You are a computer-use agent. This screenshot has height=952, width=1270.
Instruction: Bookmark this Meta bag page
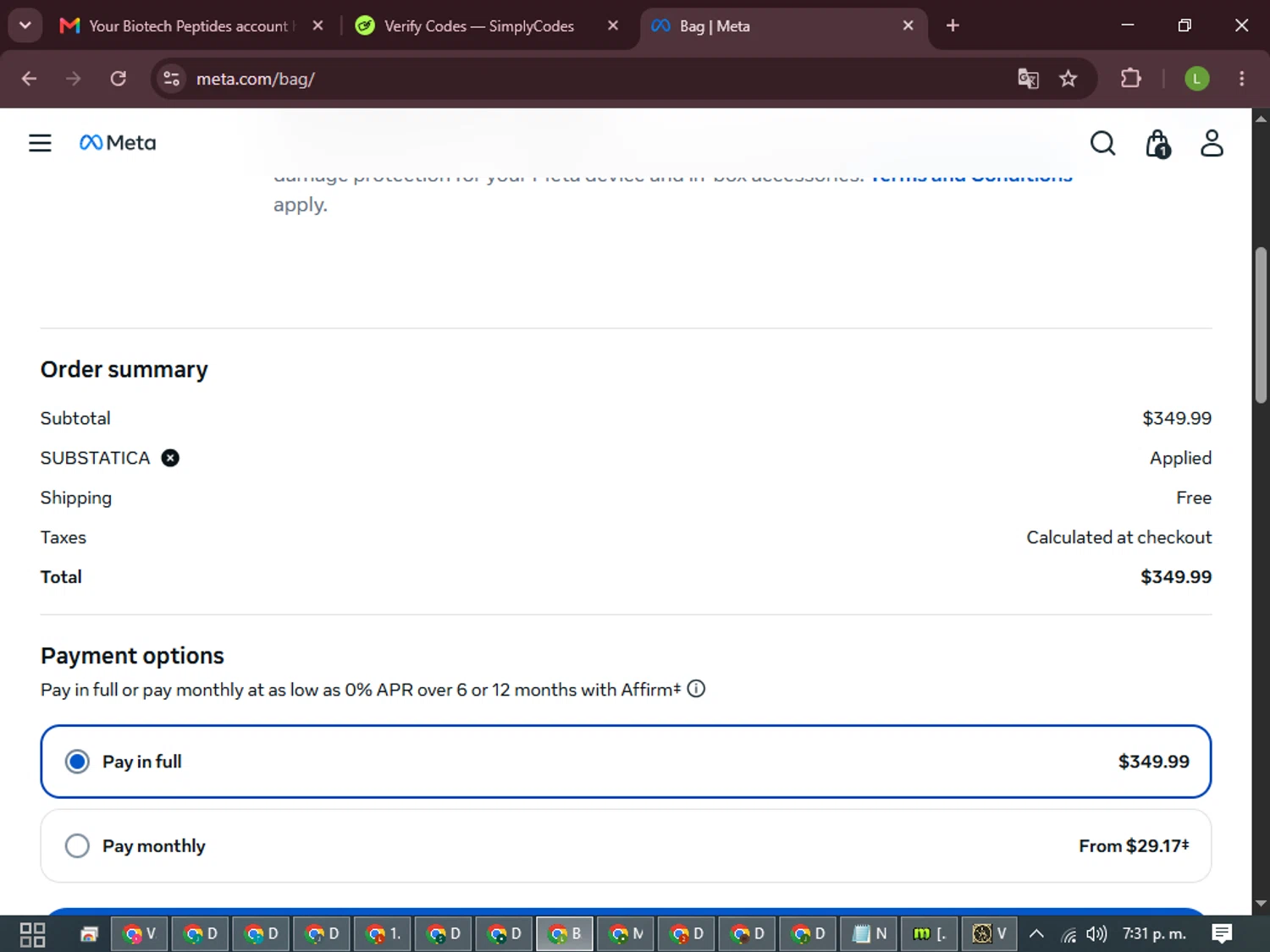click(1068, 79)
